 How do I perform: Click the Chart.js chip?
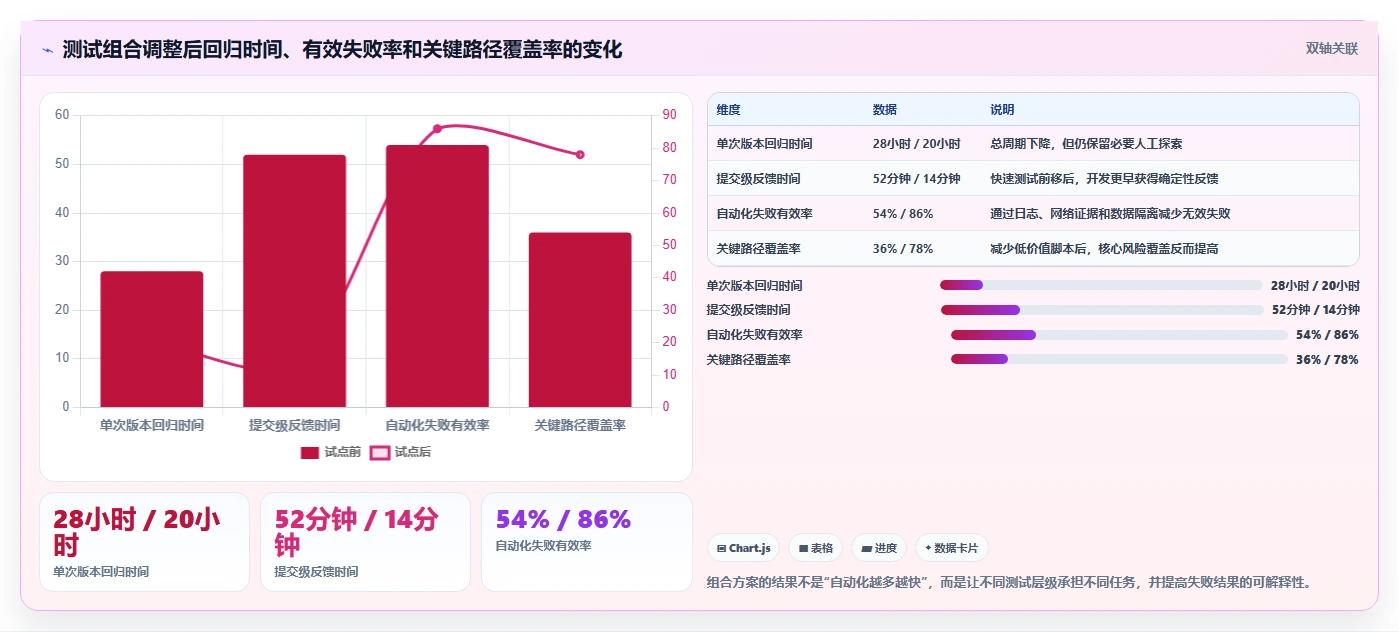(744, 548)
